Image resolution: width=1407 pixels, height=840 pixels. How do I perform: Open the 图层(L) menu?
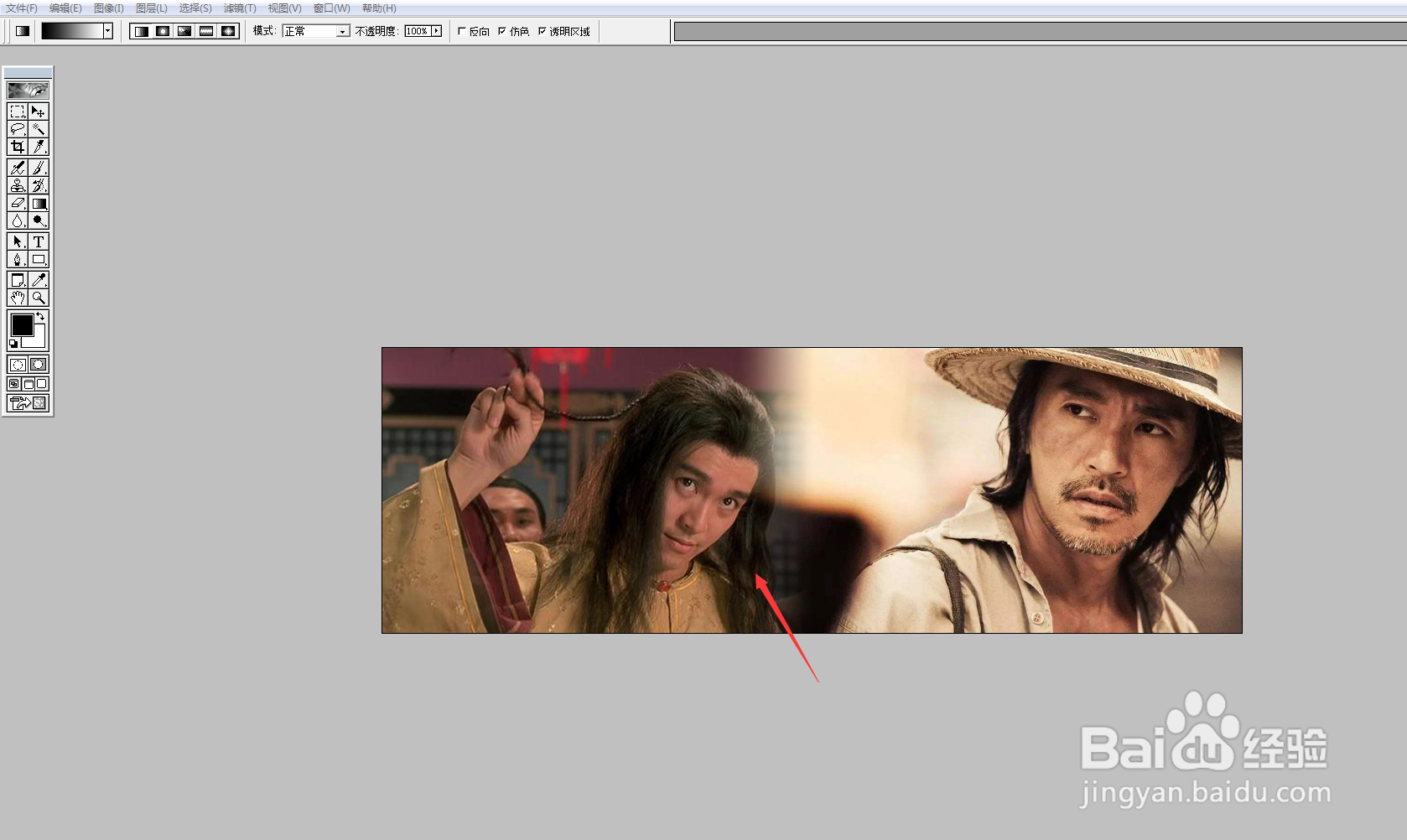pyautogui.click(x=152, y=8)
